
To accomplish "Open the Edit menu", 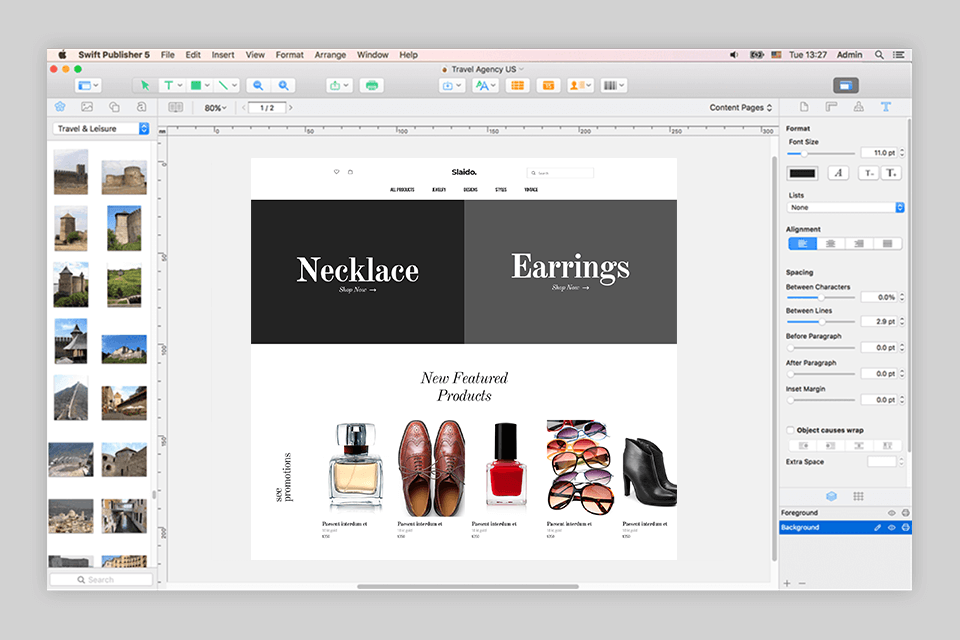I will (193, 55).
